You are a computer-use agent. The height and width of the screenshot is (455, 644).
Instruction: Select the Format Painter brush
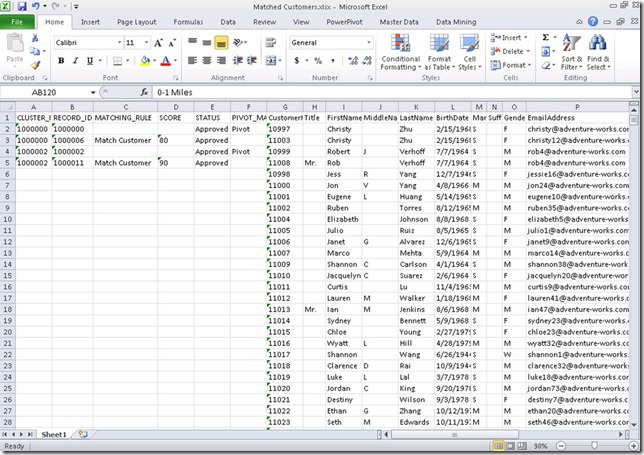35,64
